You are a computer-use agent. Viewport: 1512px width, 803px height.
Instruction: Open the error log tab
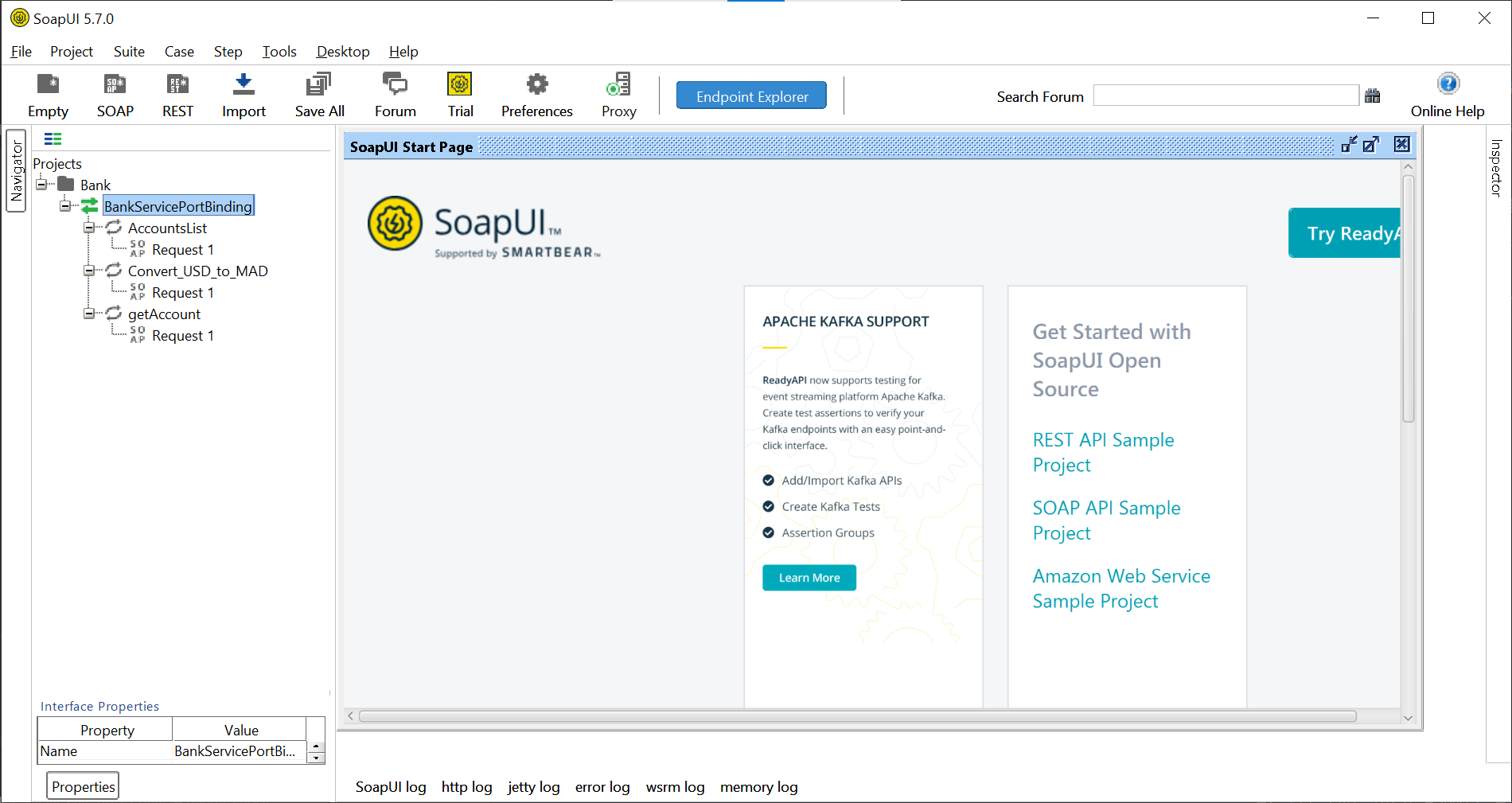pos(602,786)
